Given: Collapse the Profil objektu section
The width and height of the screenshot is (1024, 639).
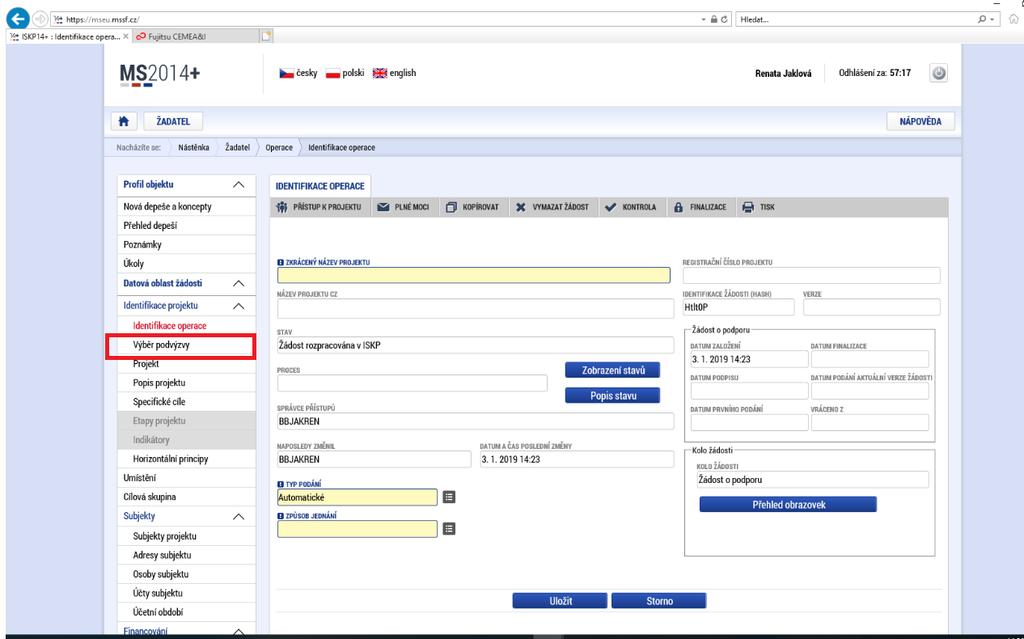Looking at the screenshot, I should [238, 185].
